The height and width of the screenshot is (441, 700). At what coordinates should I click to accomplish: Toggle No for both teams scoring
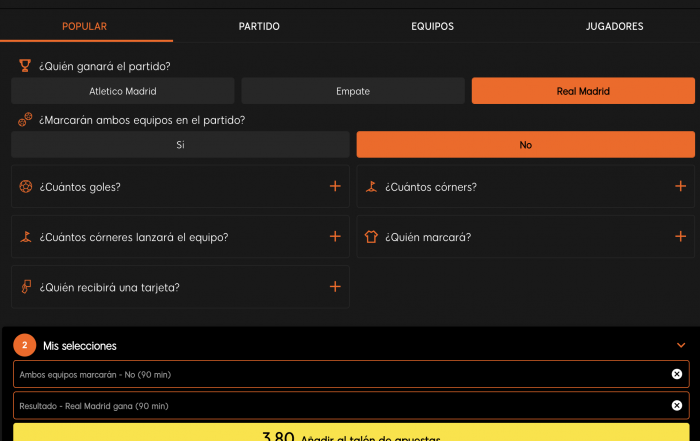pyautogui.click(x=525, y=145)
